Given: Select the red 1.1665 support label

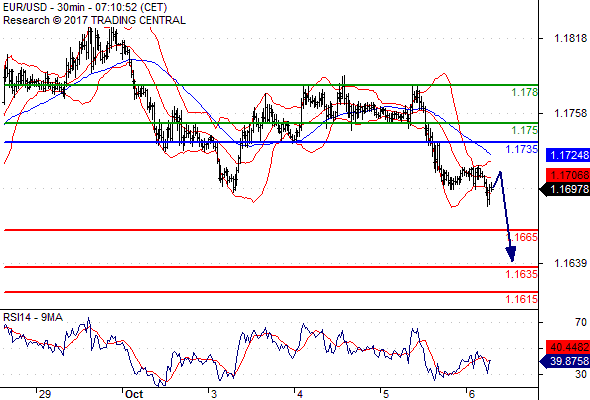Looking at the screenshot, I should 522,237.
